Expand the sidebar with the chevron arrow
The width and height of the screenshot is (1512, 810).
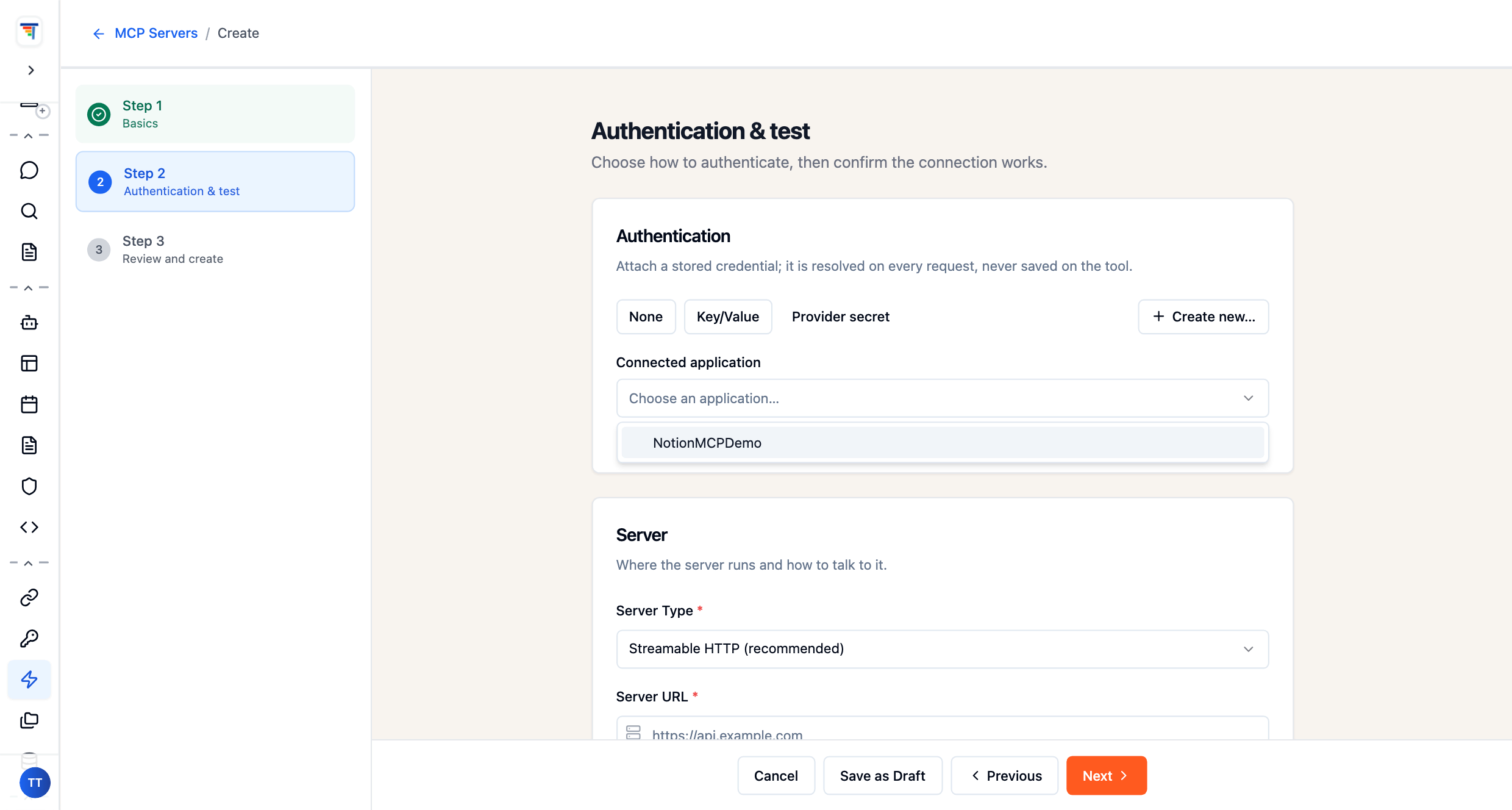(x=30, y=71)
